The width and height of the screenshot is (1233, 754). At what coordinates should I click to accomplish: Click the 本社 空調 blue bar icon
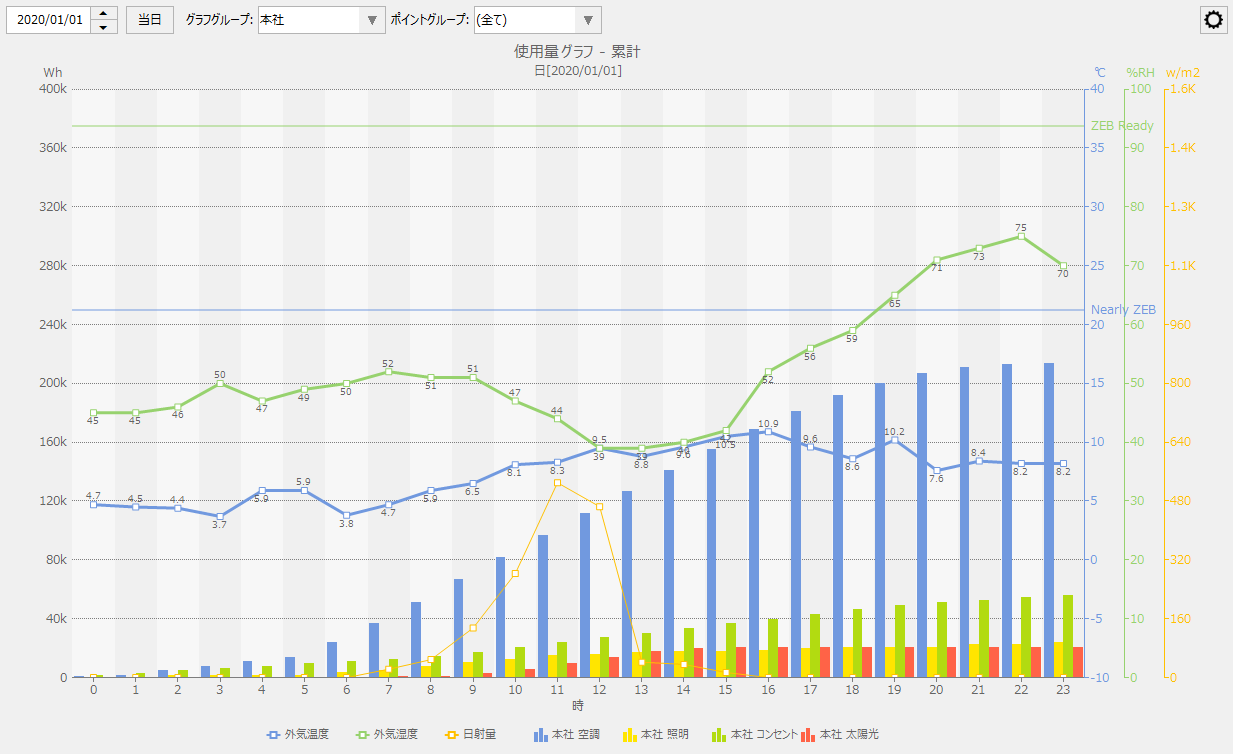[541, 735]
